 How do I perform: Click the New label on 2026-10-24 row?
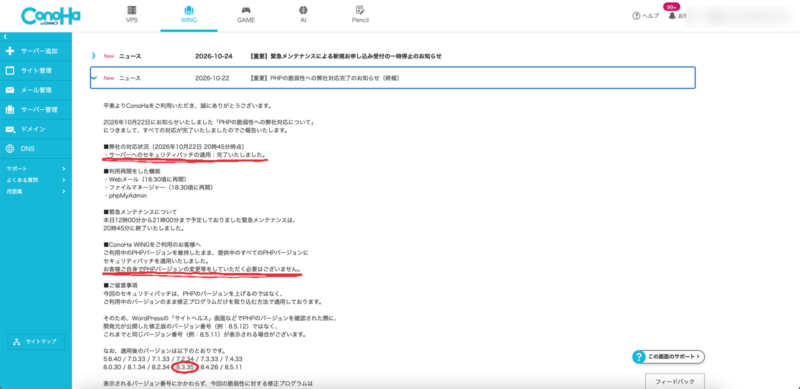point(109,56)
